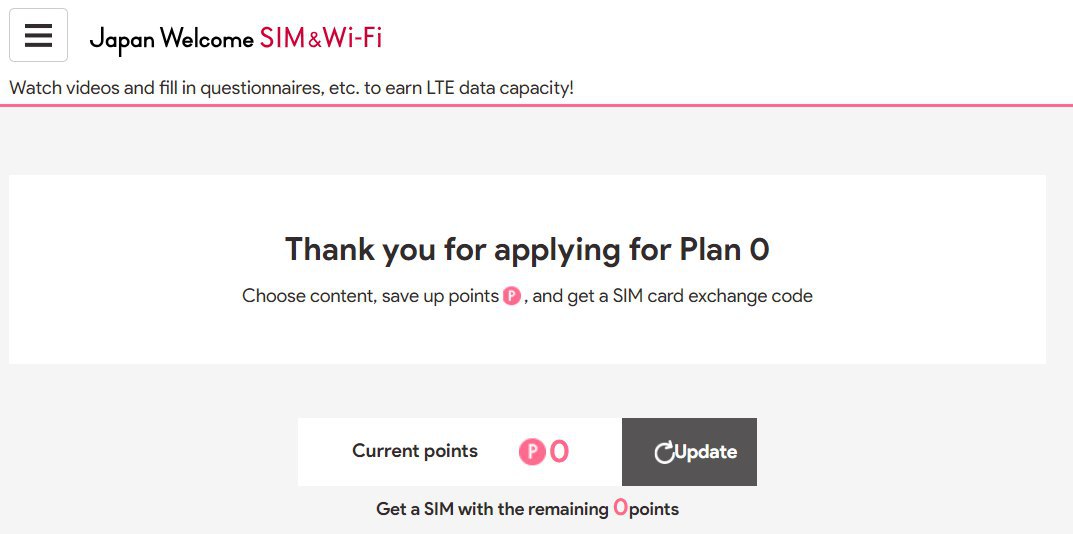Click the refresh arrow icon on Update
The height and width of the screenshot is (534, 1073).
point(664,453)
